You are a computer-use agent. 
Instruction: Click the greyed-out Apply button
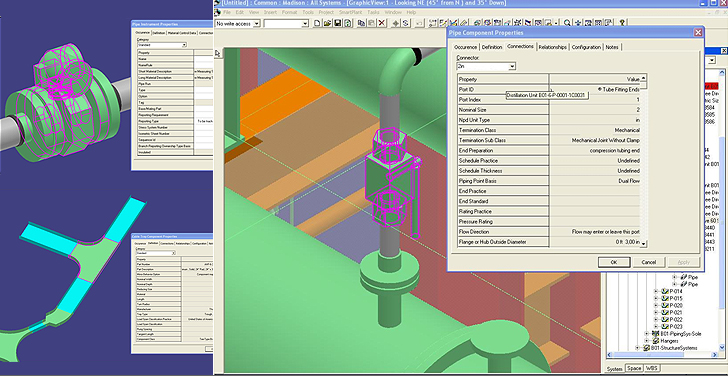point(683,262)
